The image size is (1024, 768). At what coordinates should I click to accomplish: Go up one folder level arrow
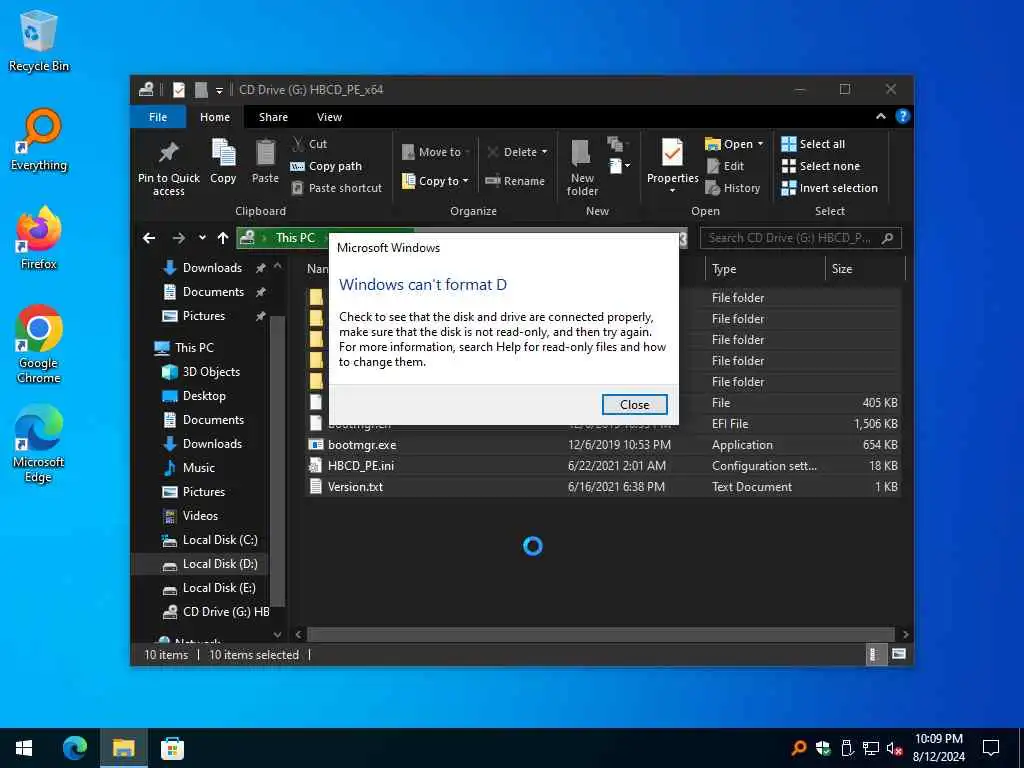223,238
